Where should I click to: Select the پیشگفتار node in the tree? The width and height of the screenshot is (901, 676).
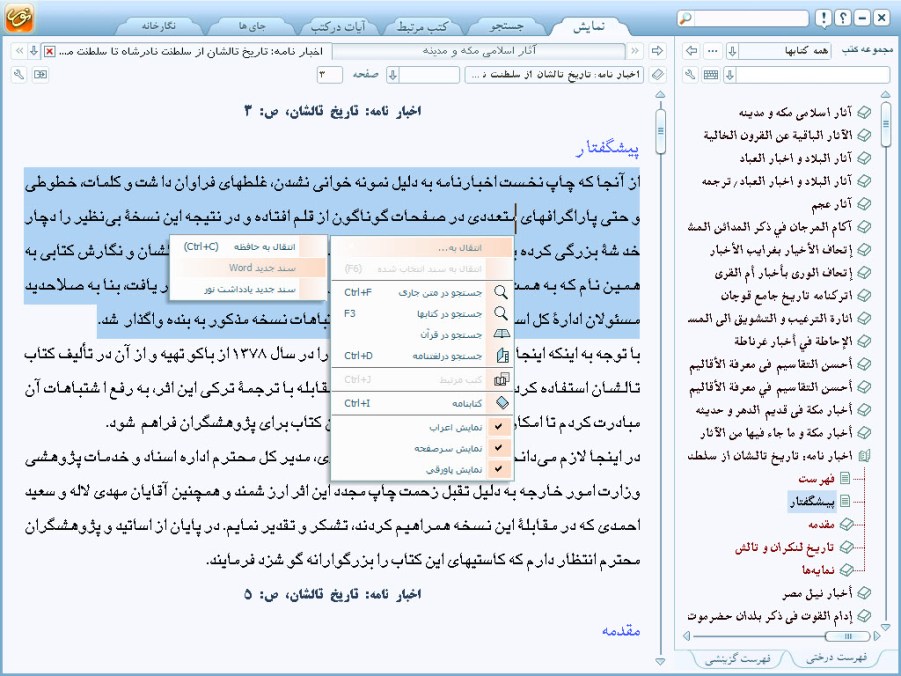point(811,501)
